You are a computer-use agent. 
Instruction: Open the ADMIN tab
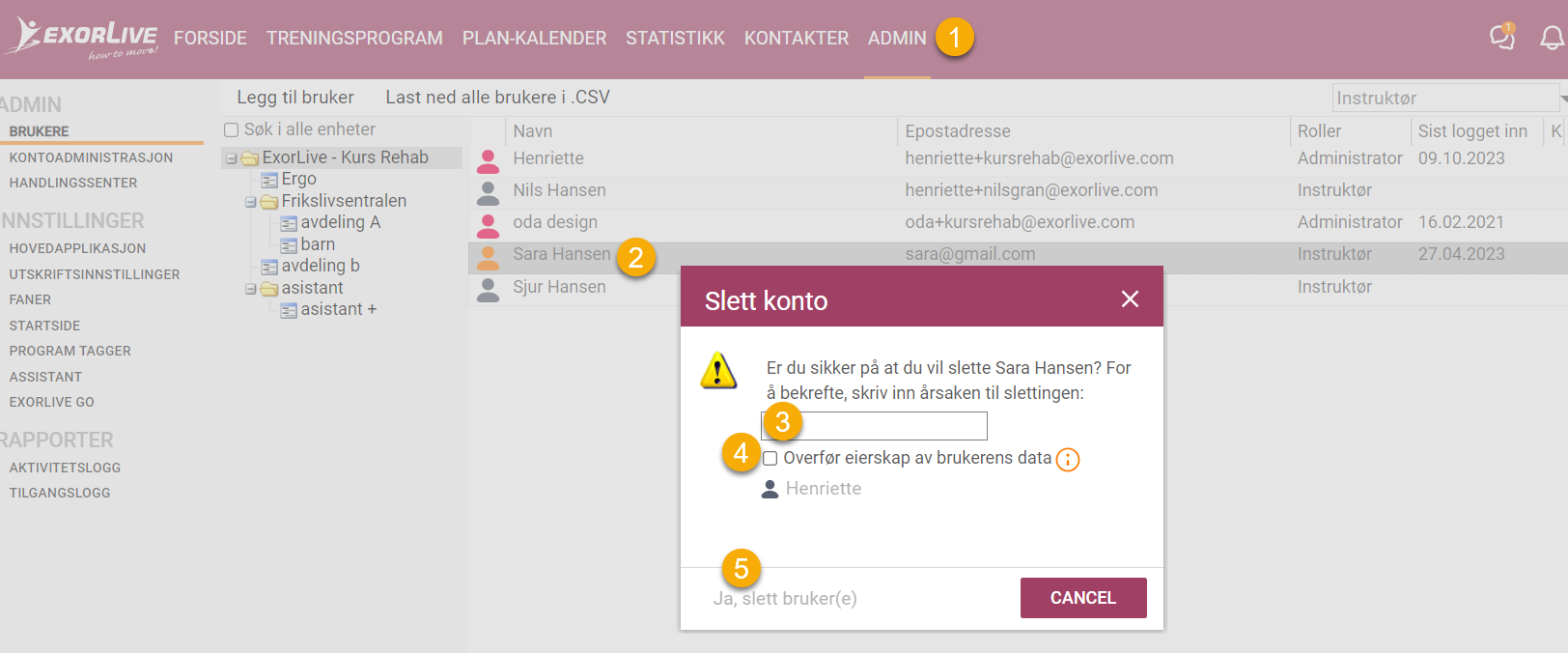(x=897, y=38)
